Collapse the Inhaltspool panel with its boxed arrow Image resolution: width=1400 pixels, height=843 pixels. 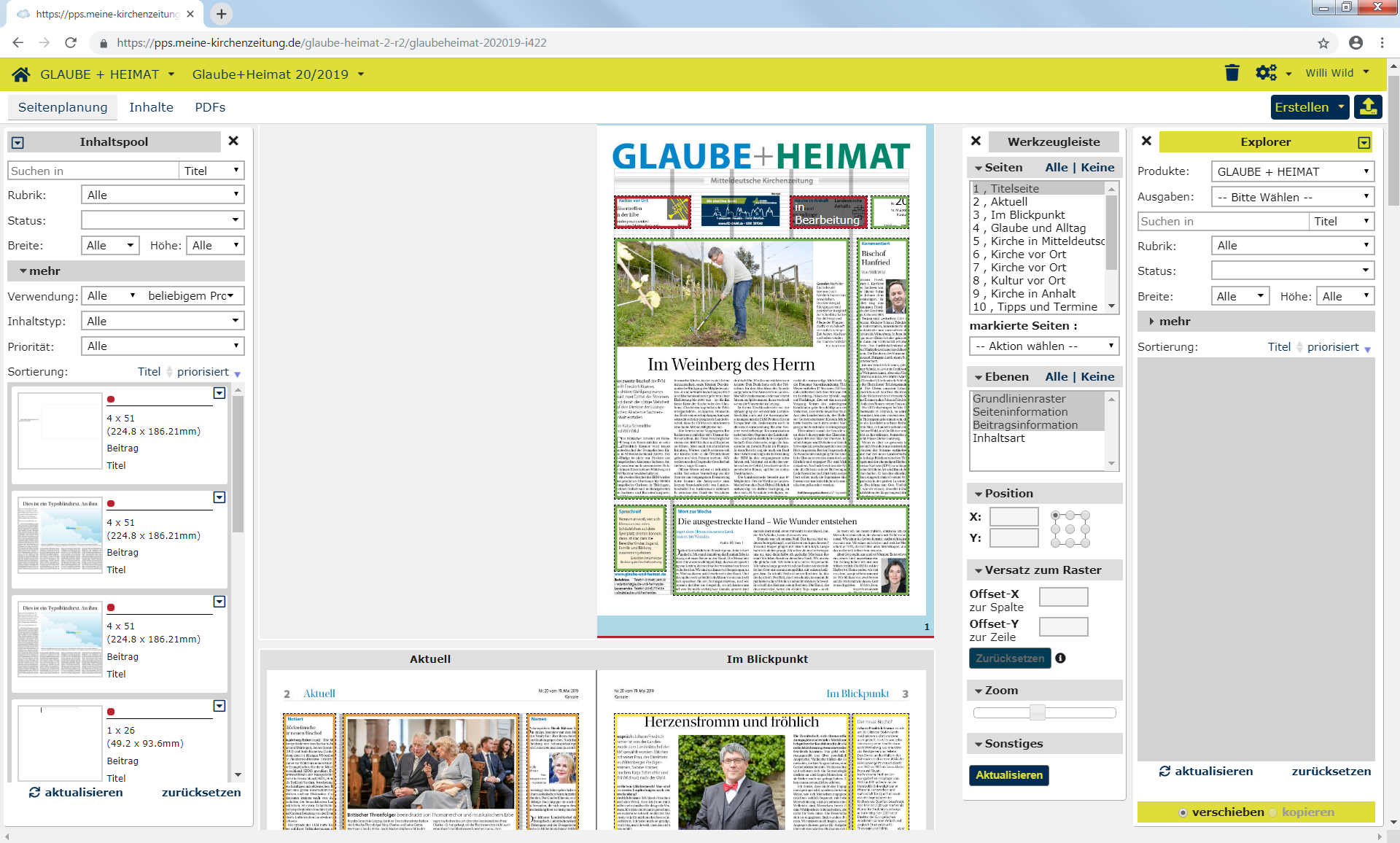pyautogui.click(x=18, y=143)
